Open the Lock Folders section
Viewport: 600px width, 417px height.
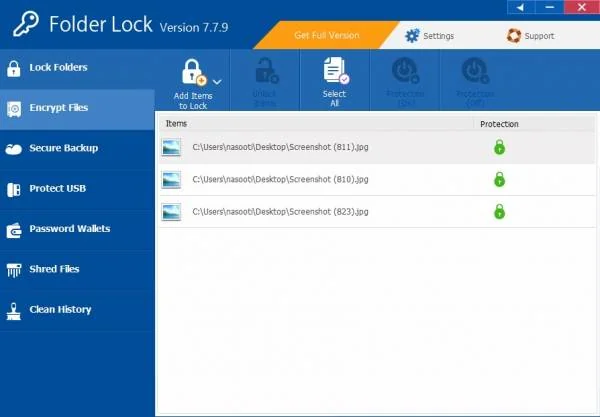(77, 68)
